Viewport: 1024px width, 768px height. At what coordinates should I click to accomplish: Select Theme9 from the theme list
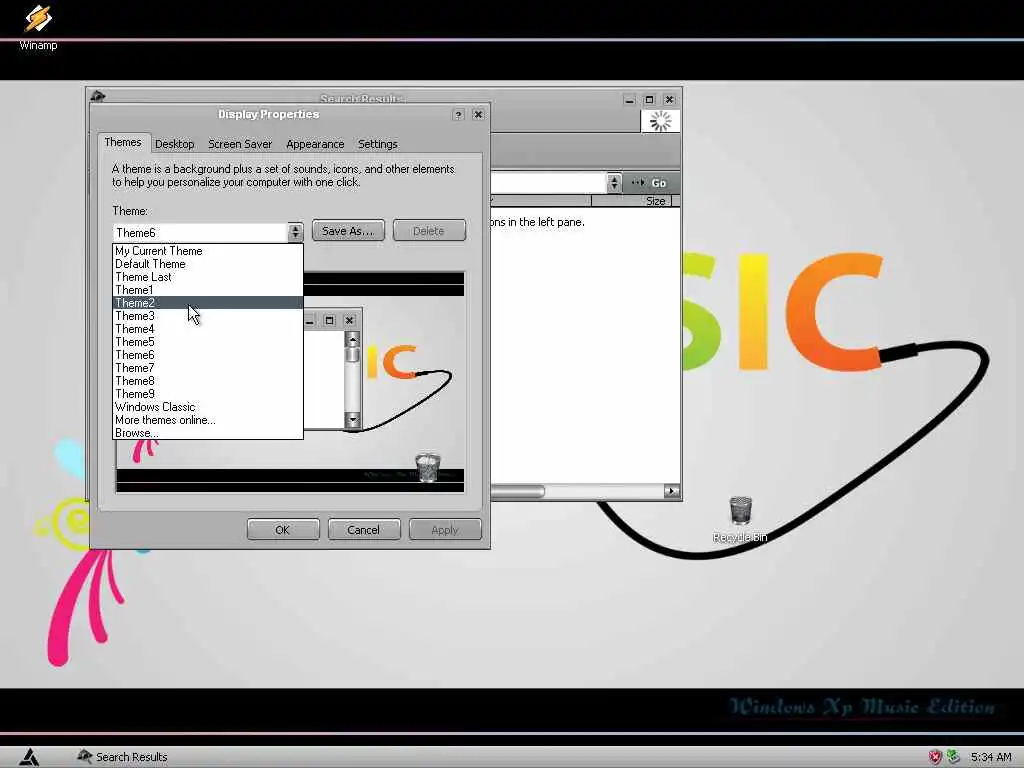208,394
